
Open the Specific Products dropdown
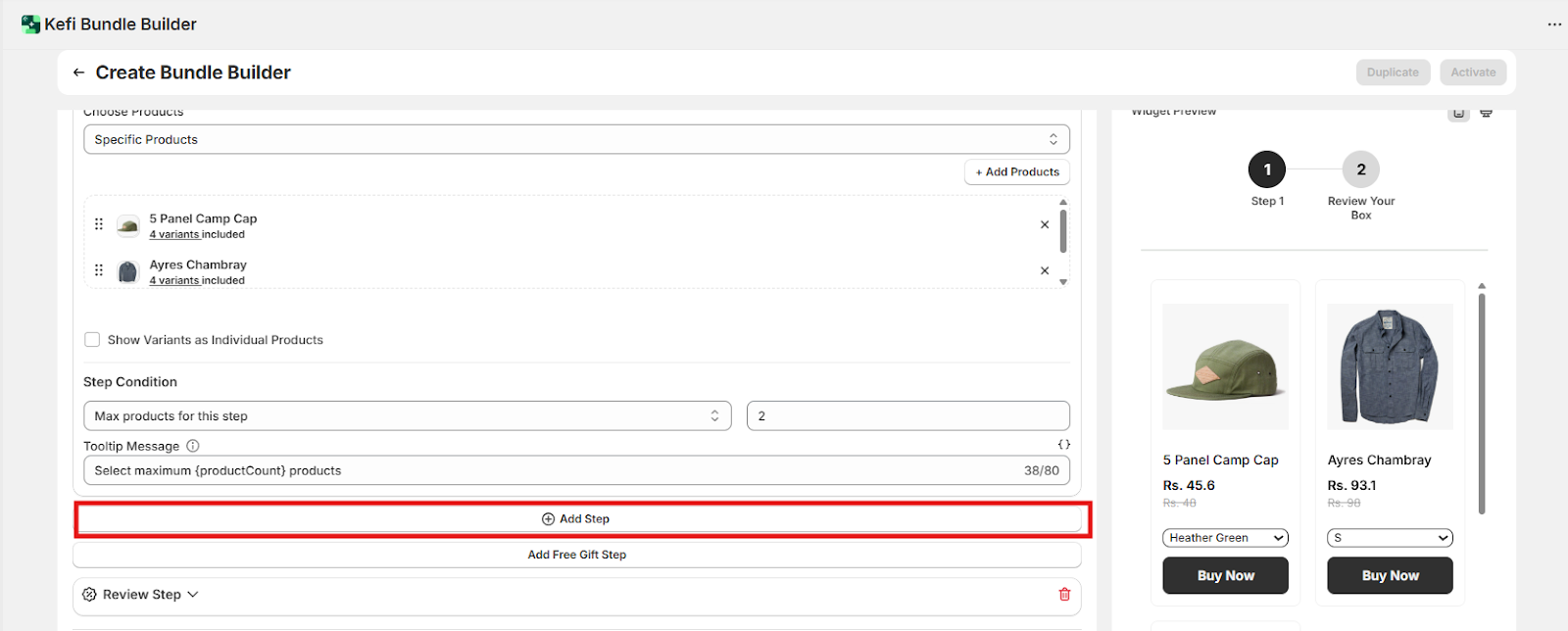click(x=576, y=139)
